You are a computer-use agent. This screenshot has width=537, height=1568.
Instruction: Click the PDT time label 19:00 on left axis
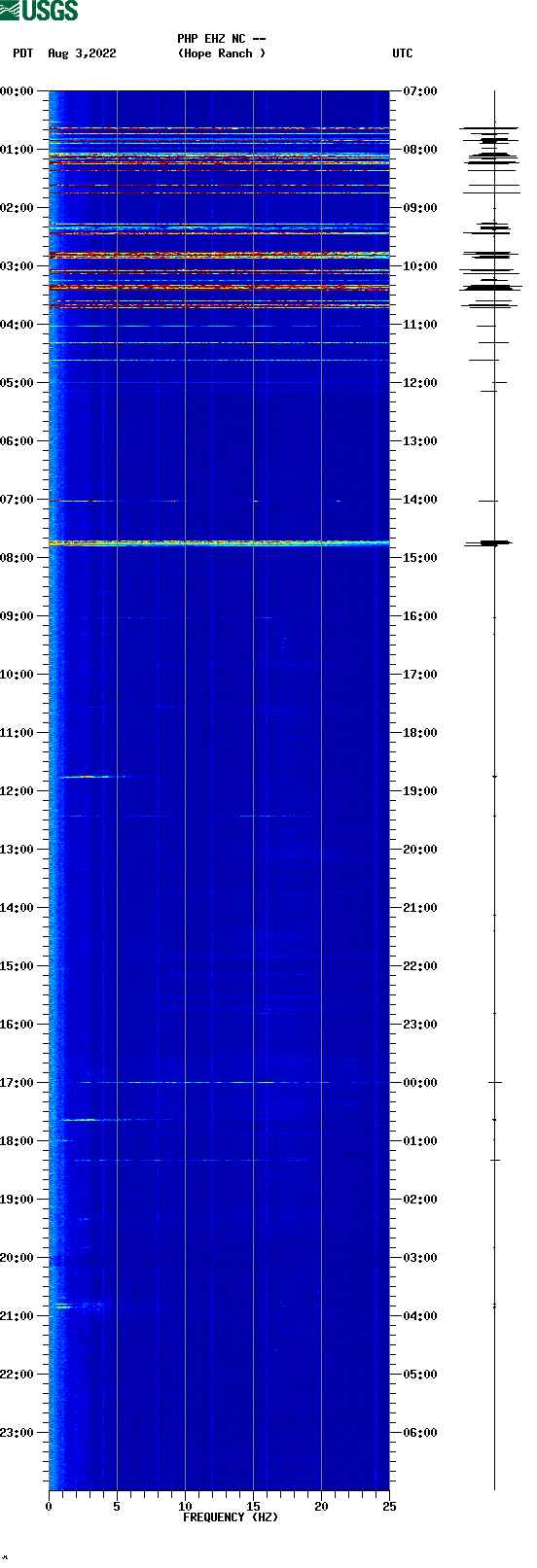pyautogui.click(x=18, y=1200)
